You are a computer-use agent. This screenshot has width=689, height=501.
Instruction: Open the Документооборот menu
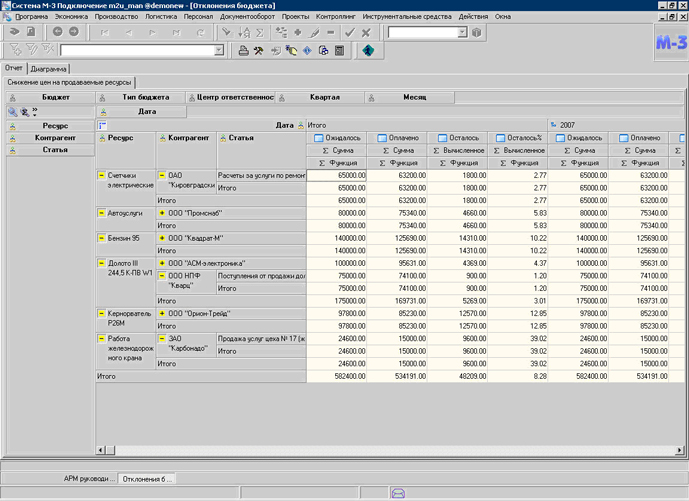click(247, 17)
